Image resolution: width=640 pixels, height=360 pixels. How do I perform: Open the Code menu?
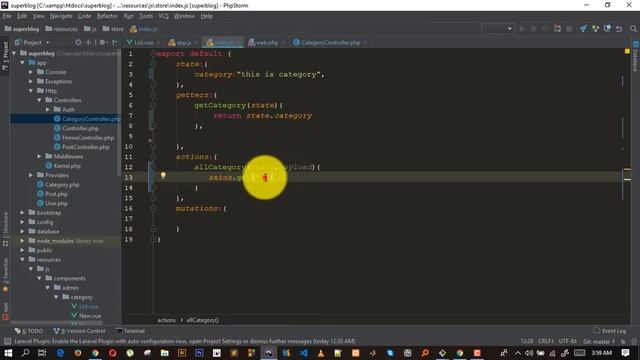(x=84, y=16)
